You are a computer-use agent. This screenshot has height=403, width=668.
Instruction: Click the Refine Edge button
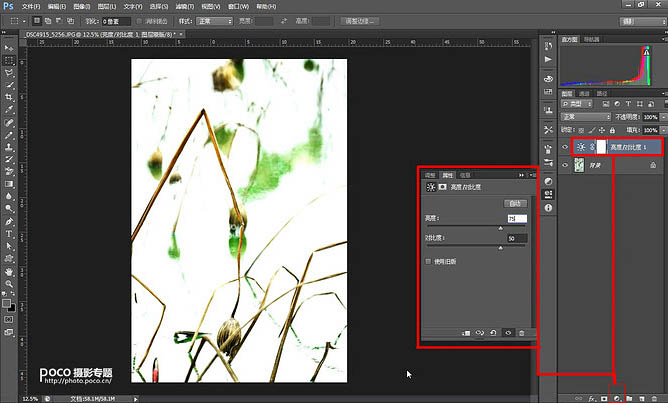[360, 21]
